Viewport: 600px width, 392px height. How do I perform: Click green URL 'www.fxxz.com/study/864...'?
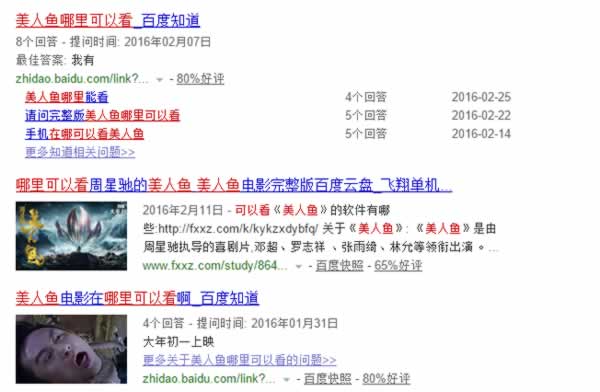click(x=215, y=265)
